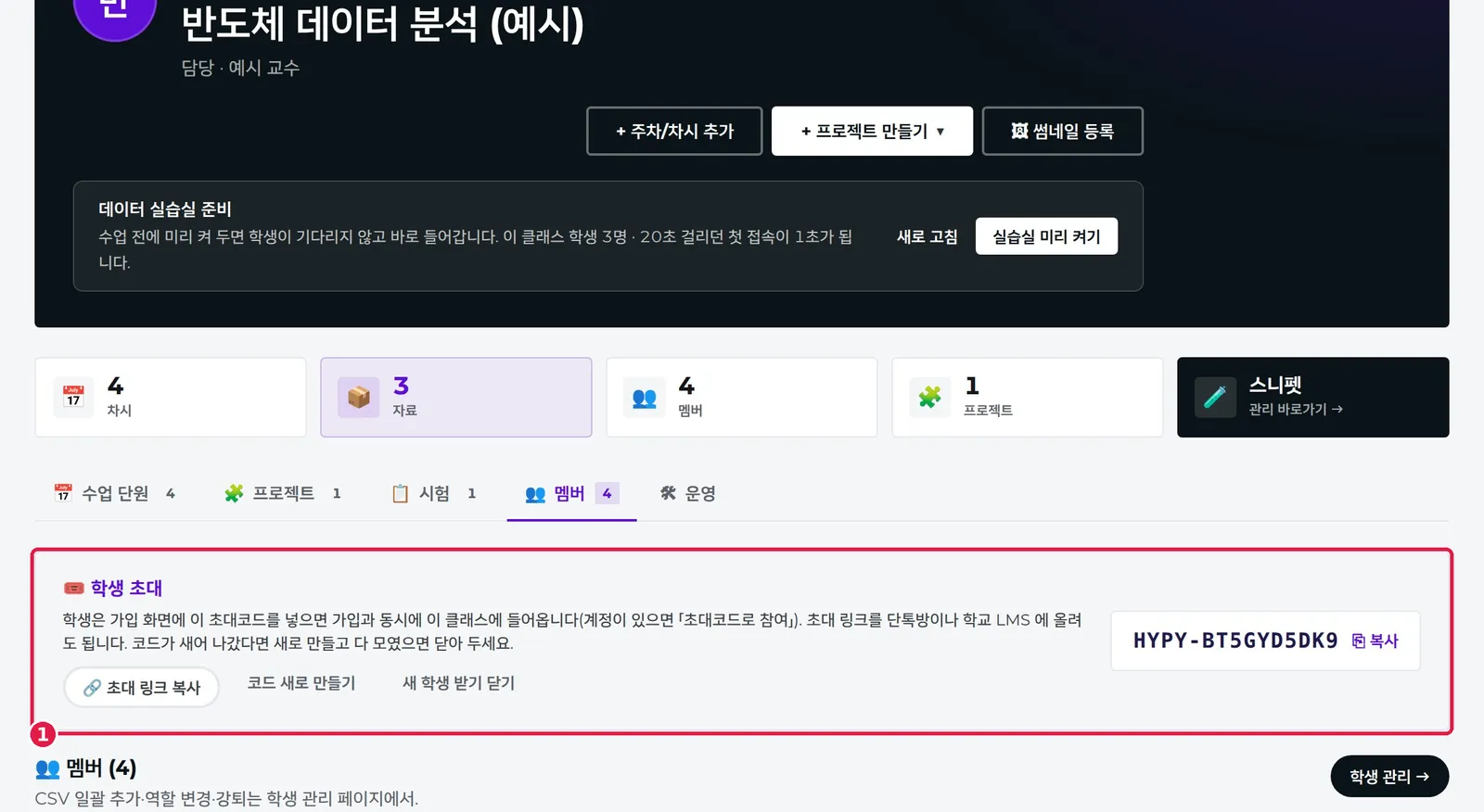The width and height of the screenshot is (1484, 812).
Task: Click the people icon beside 멤버 (4) heading
Action: click(x=47, y=768)
